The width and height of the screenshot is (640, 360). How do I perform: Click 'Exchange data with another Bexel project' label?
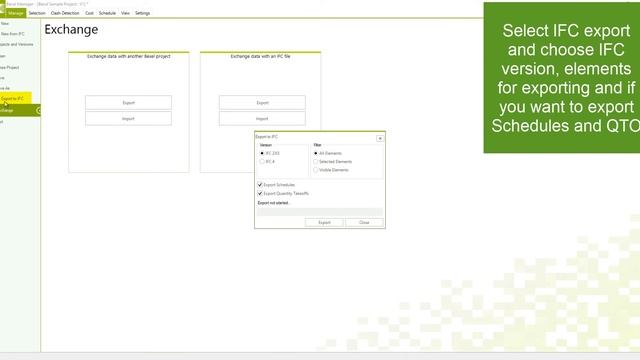[x=129, y=56]
